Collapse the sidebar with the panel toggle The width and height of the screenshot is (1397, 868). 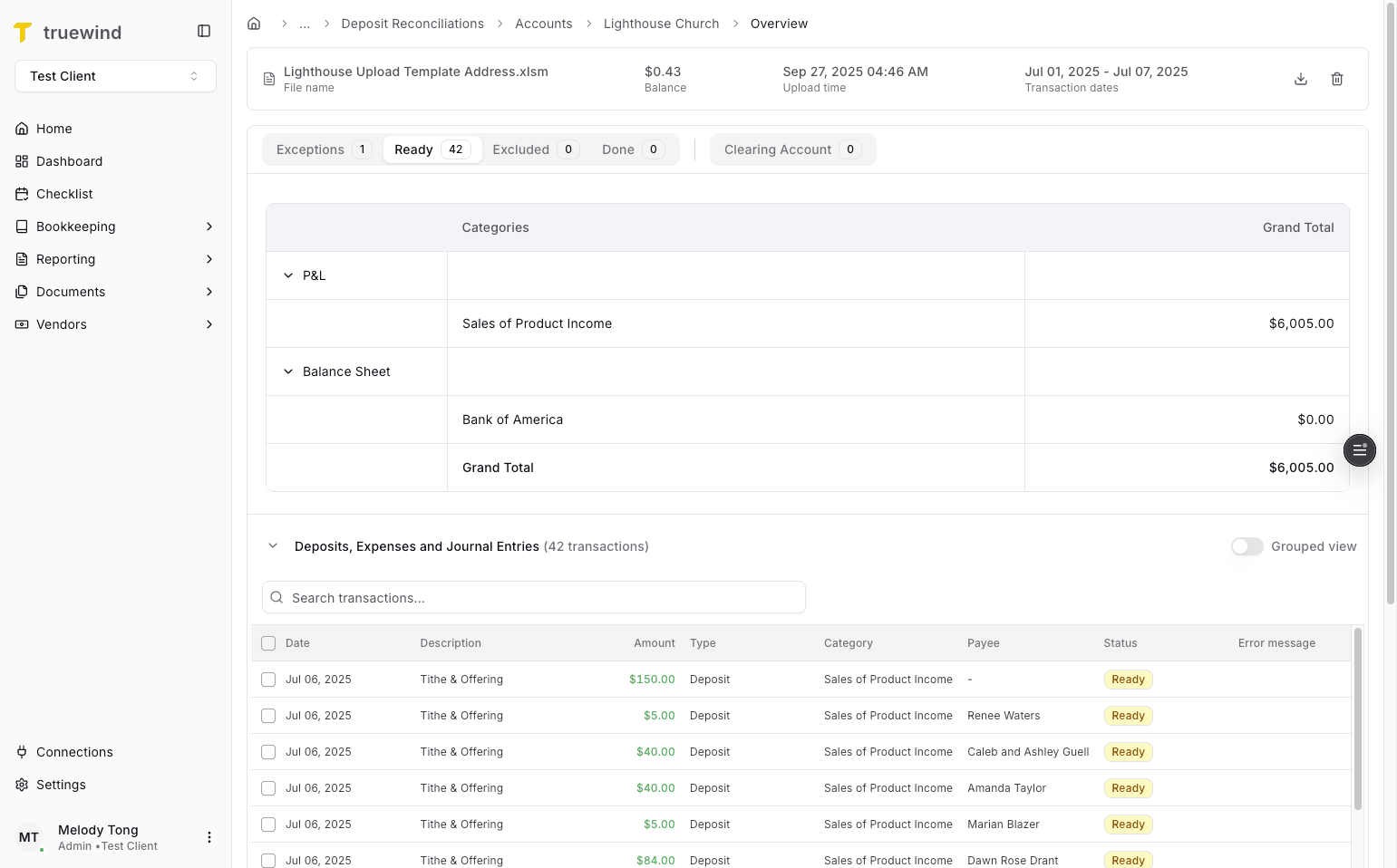(203, 30)
